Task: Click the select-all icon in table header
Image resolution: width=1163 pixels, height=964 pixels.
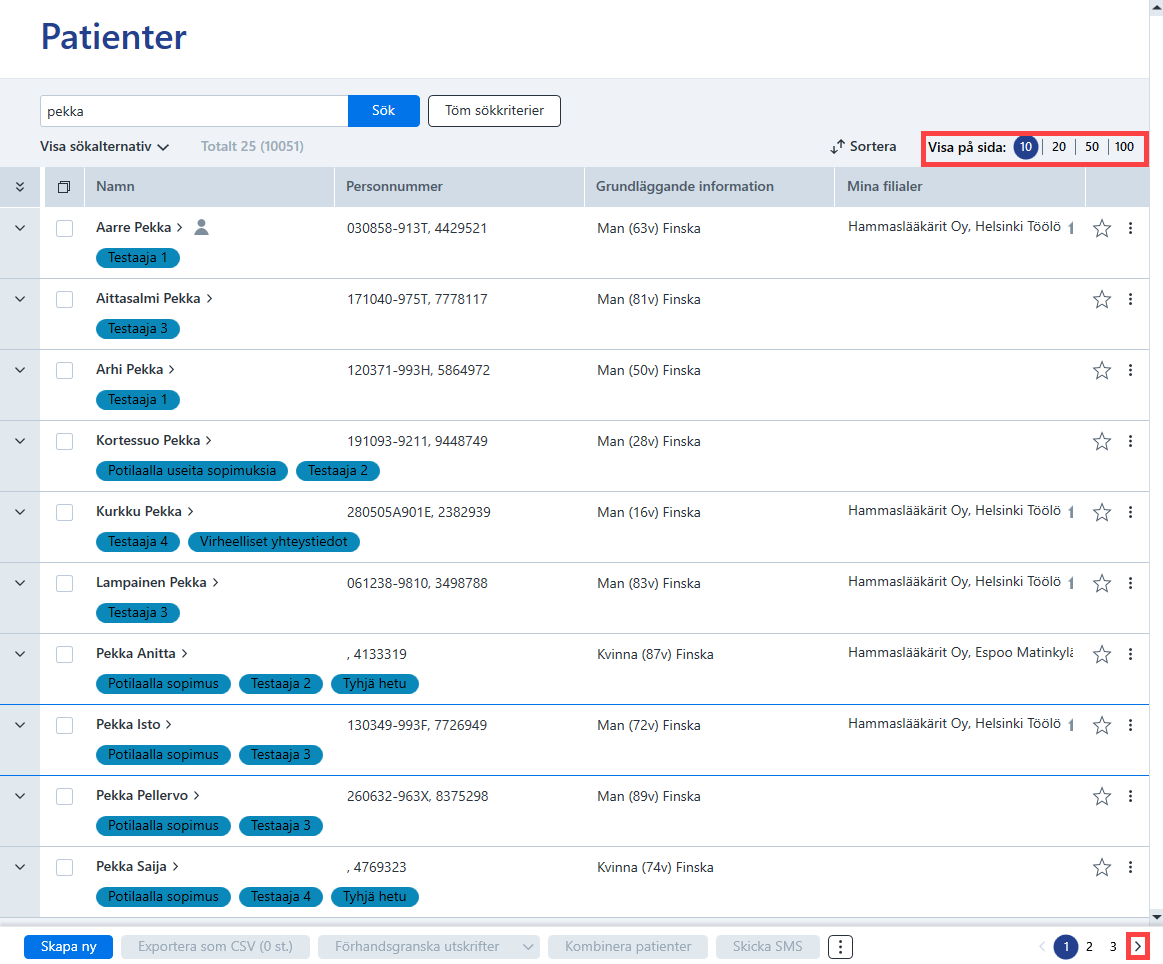Action: click(65, 187)
